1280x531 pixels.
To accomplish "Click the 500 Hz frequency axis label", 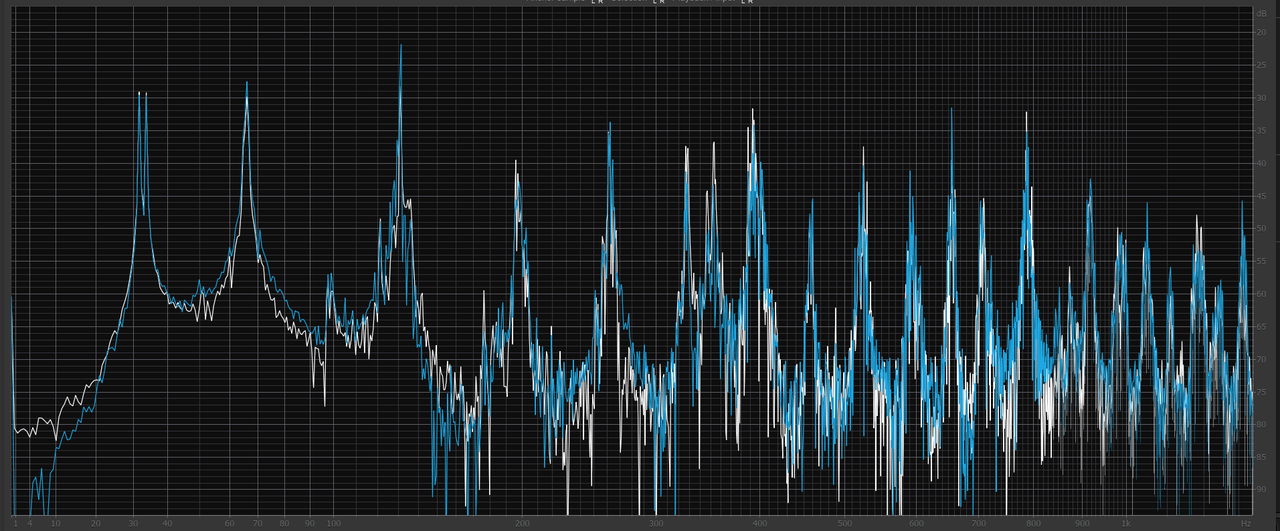I will coord(846,523).
